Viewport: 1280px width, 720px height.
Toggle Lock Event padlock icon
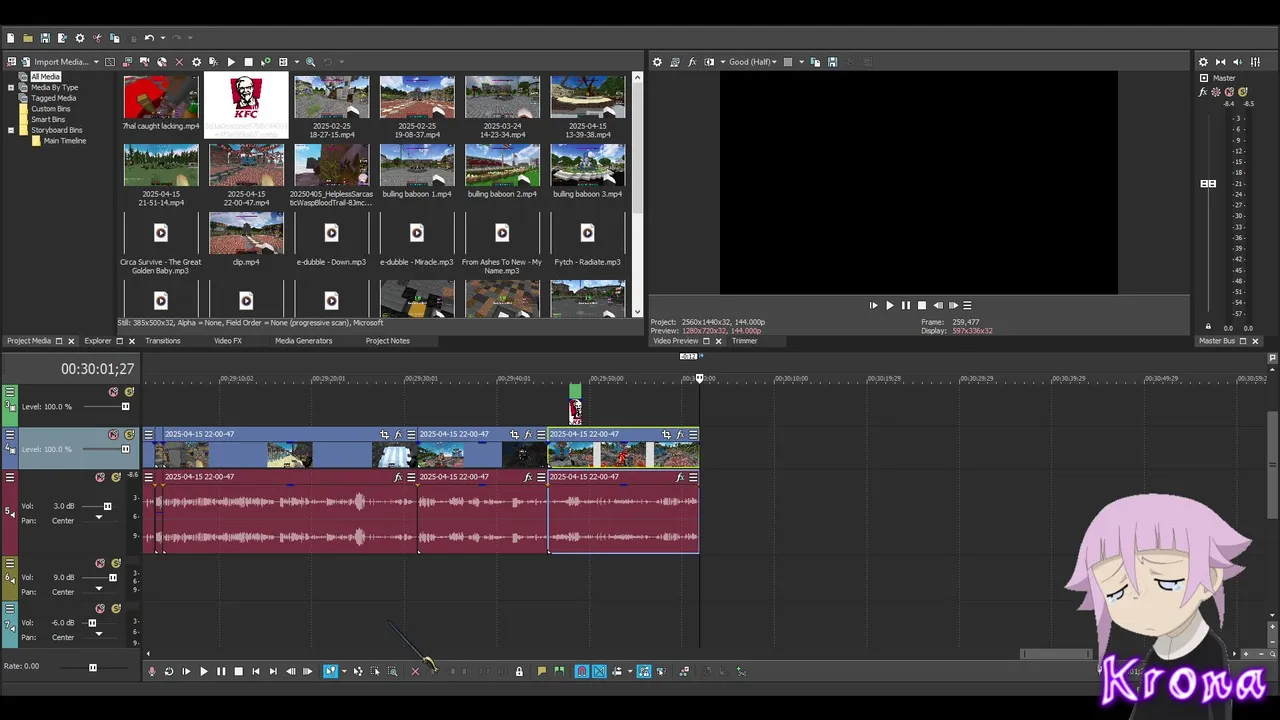point(519,671)
